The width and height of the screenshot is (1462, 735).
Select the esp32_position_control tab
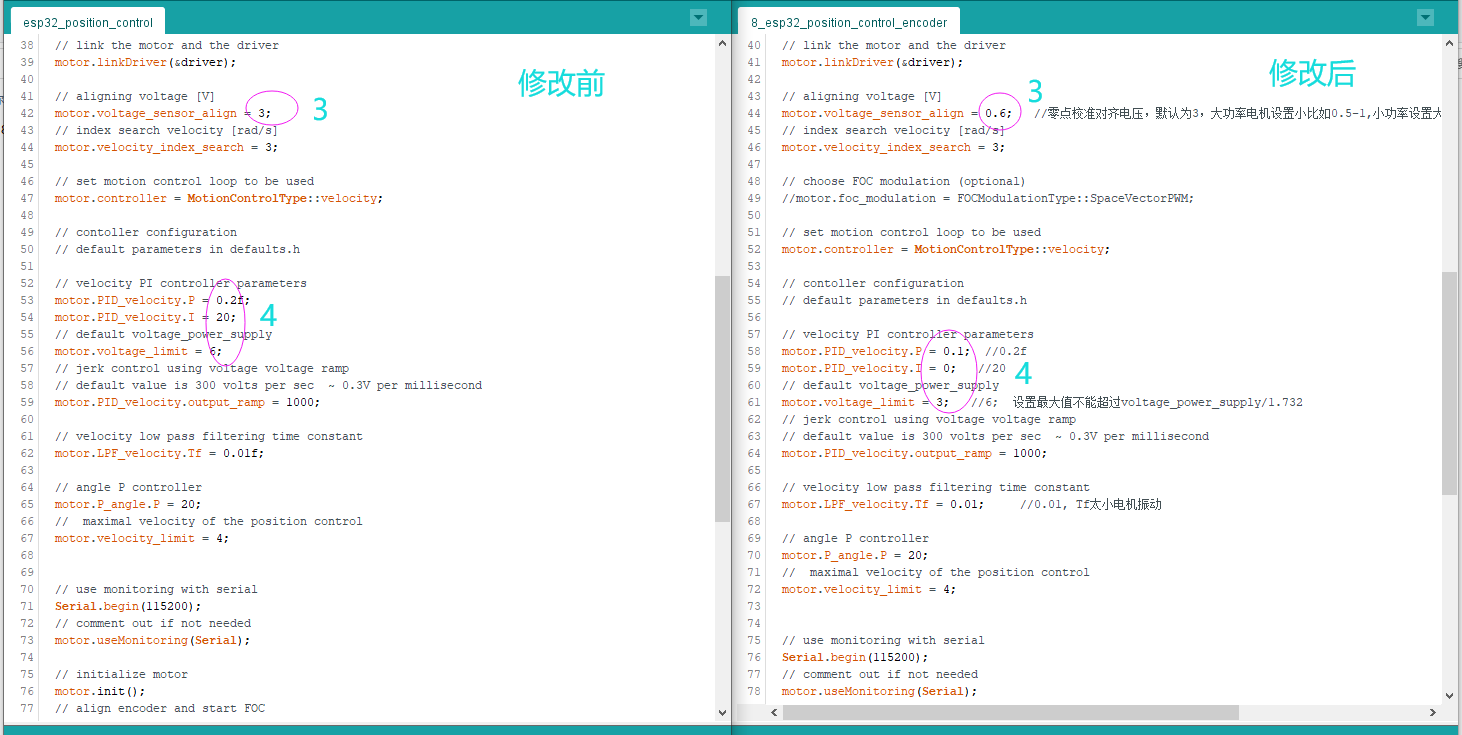(x=88, y=20)
